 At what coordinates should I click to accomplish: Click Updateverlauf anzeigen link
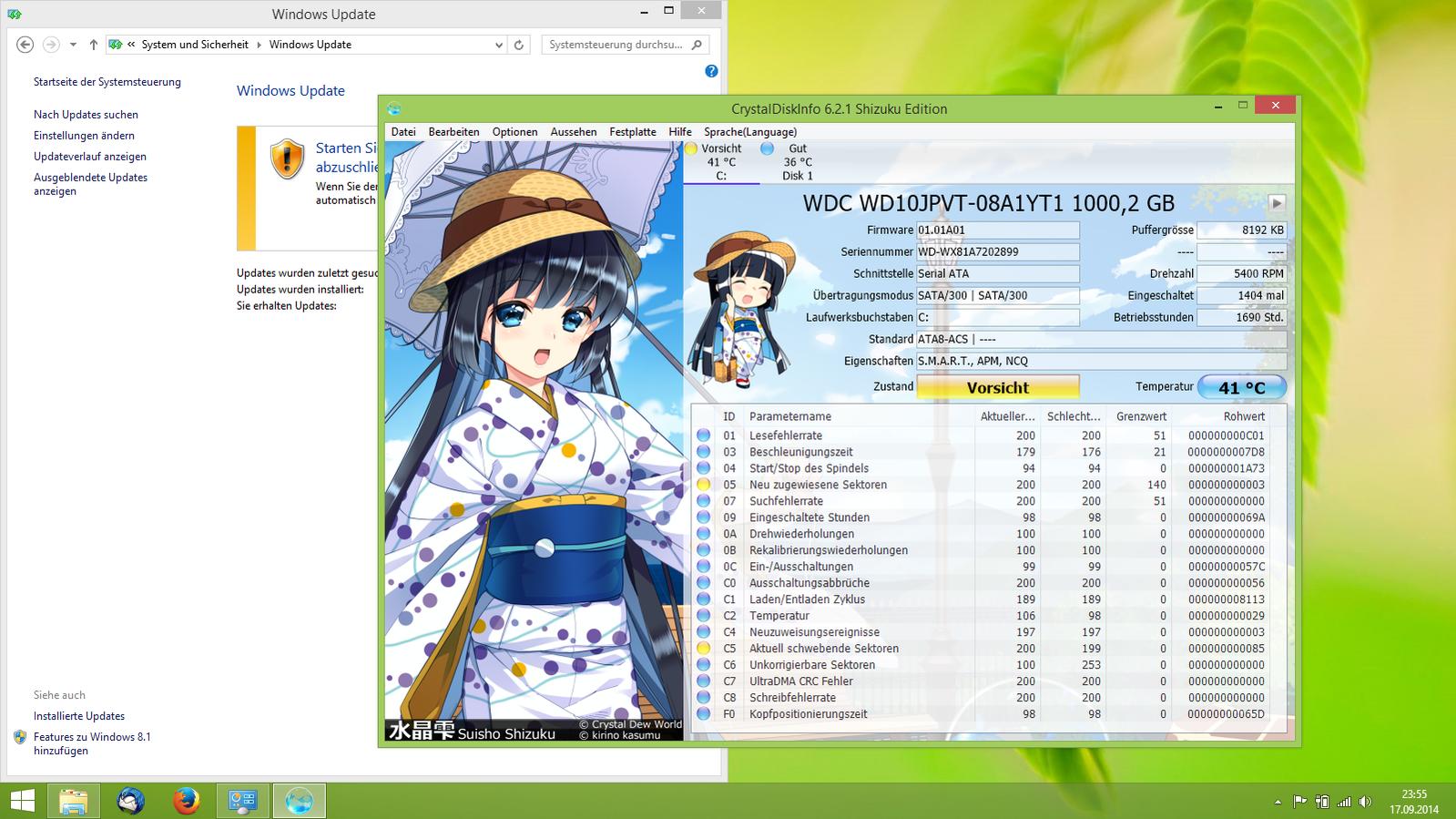click(x=90, y=157)
